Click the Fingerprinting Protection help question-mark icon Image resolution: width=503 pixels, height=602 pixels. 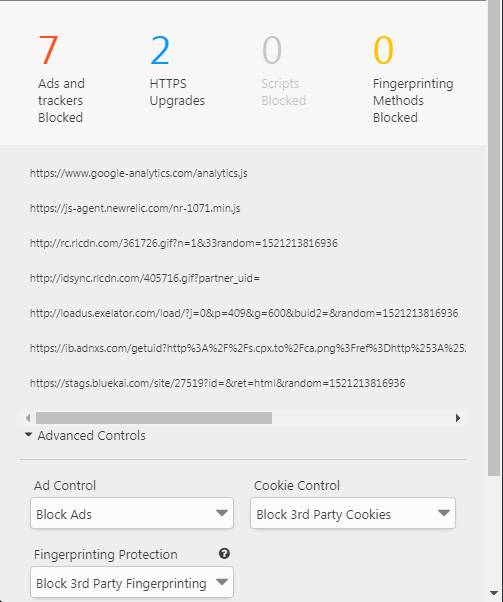point(224,553)
